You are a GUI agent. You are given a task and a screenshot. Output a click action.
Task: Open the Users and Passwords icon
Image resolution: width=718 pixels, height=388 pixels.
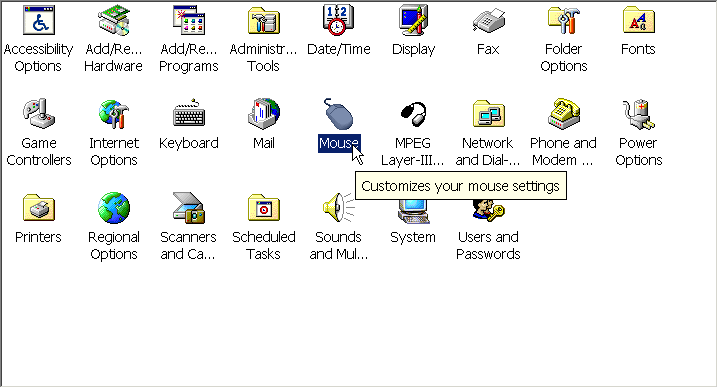point(489,212)
